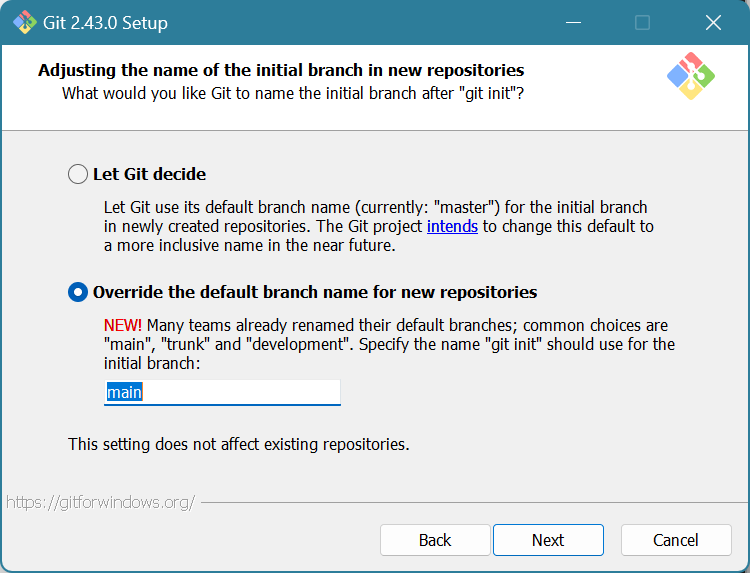Click the heading "Adjusting the name of the initial branch"
This screenshot has height=573, width=750.
click(x=281, y=70)
